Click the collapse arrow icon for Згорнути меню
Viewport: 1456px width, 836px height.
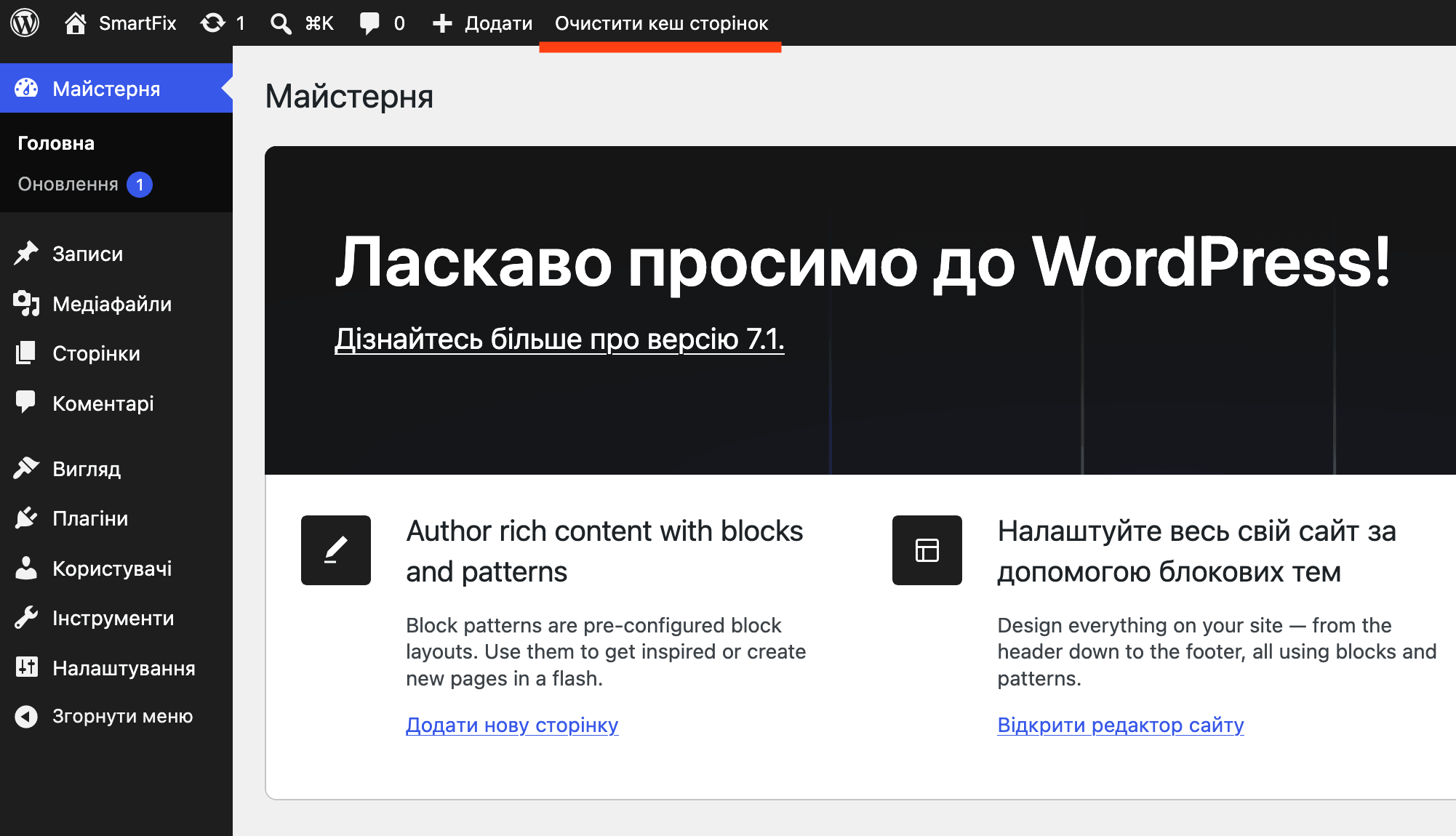[26, 716]
